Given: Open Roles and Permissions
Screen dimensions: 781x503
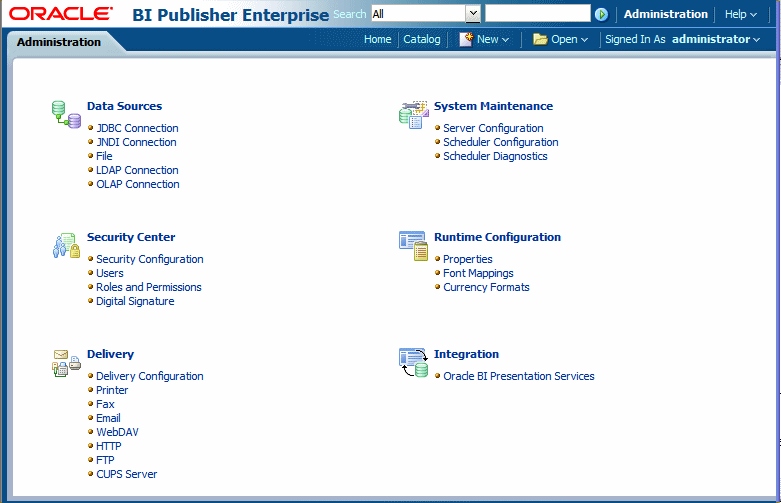Looking at the screenshot, I should click(x=148, y=287).
